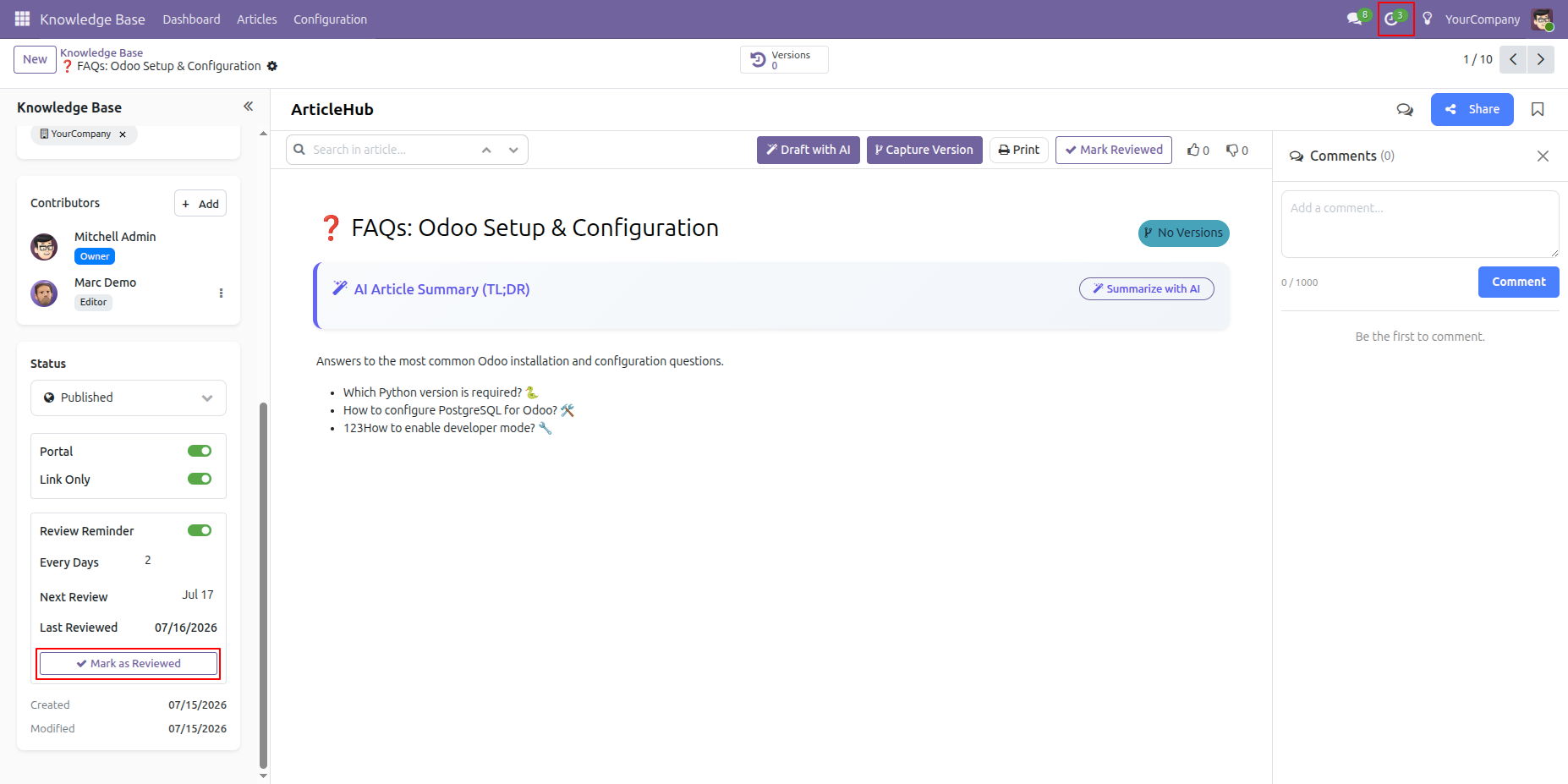The width and height of the screenshot is (1568, 784).
Task: Click the Add a comment text area
Action: pos(1420,224)
